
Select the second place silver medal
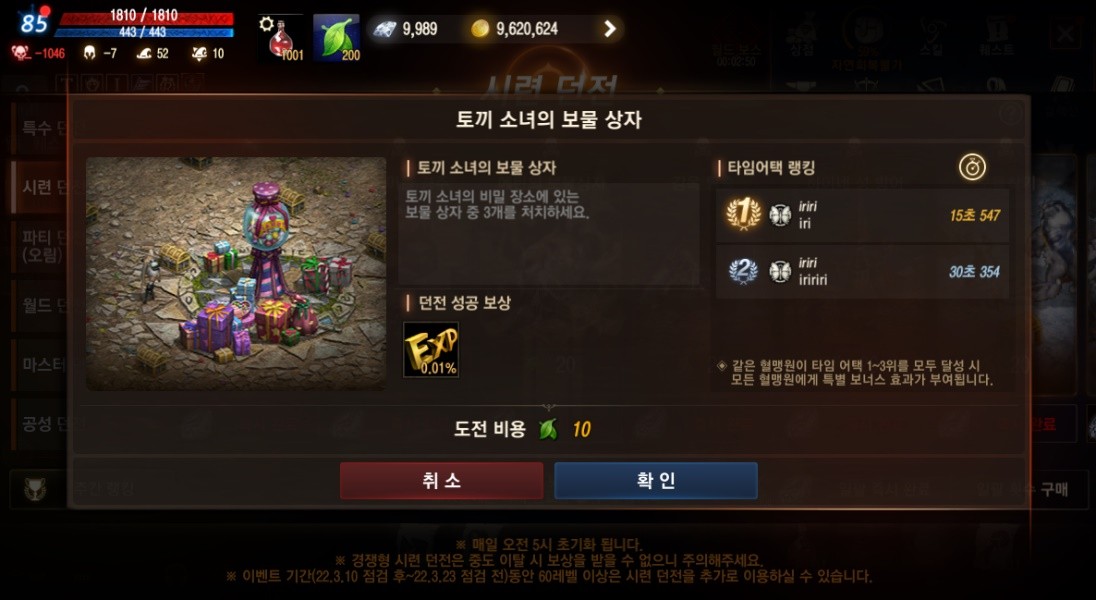point(743,271)
